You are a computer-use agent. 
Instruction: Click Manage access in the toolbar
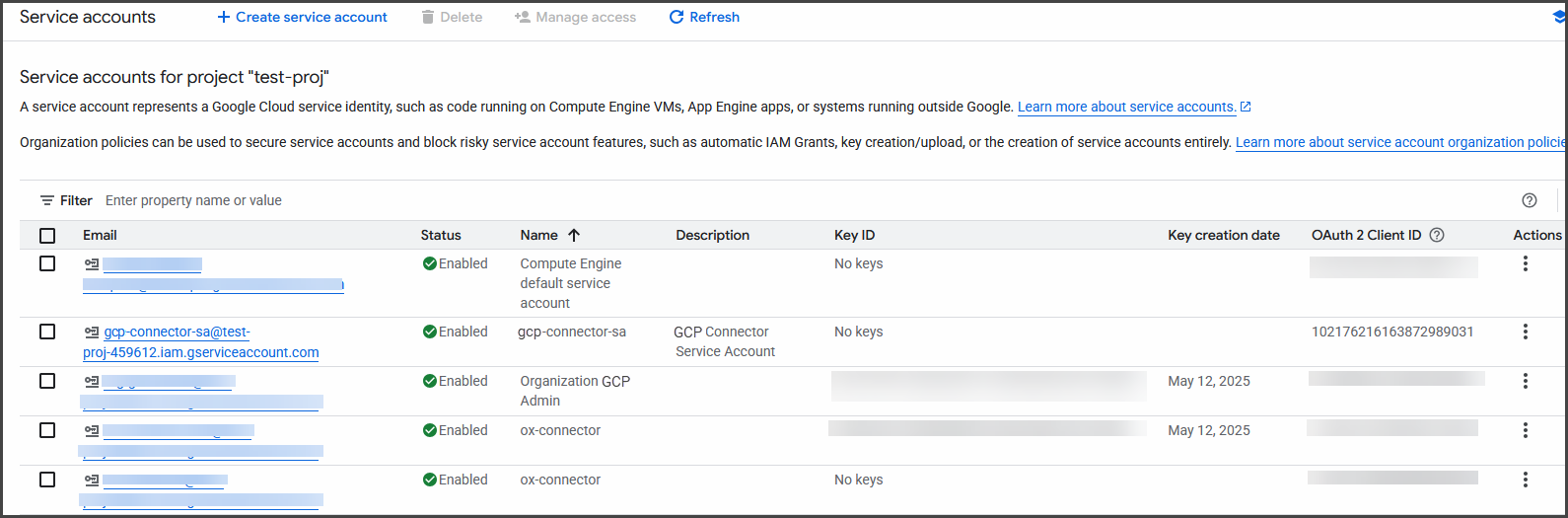tap(575, 17)
